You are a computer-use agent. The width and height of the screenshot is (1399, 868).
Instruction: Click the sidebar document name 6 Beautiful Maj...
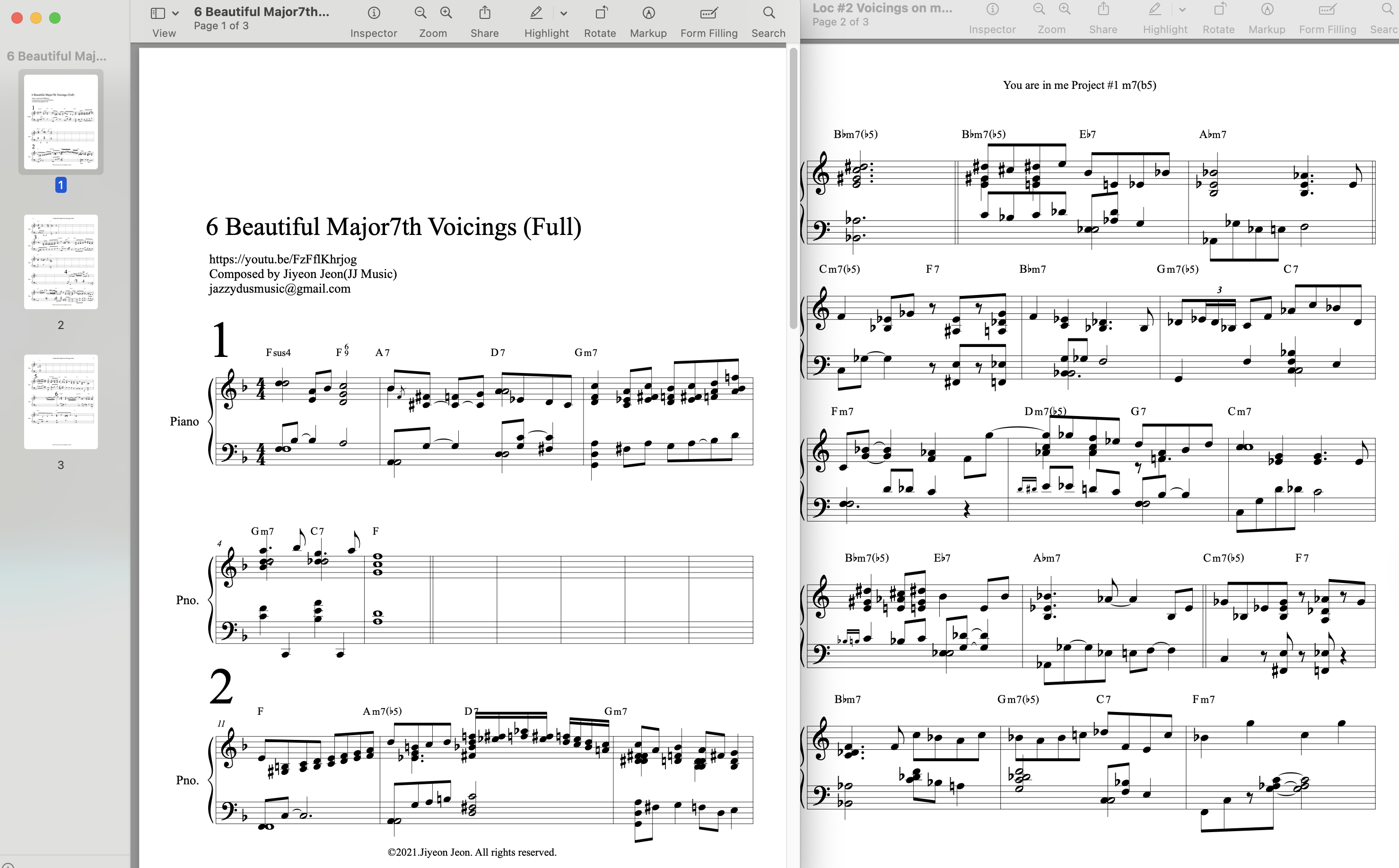click(x=57, y=56)
